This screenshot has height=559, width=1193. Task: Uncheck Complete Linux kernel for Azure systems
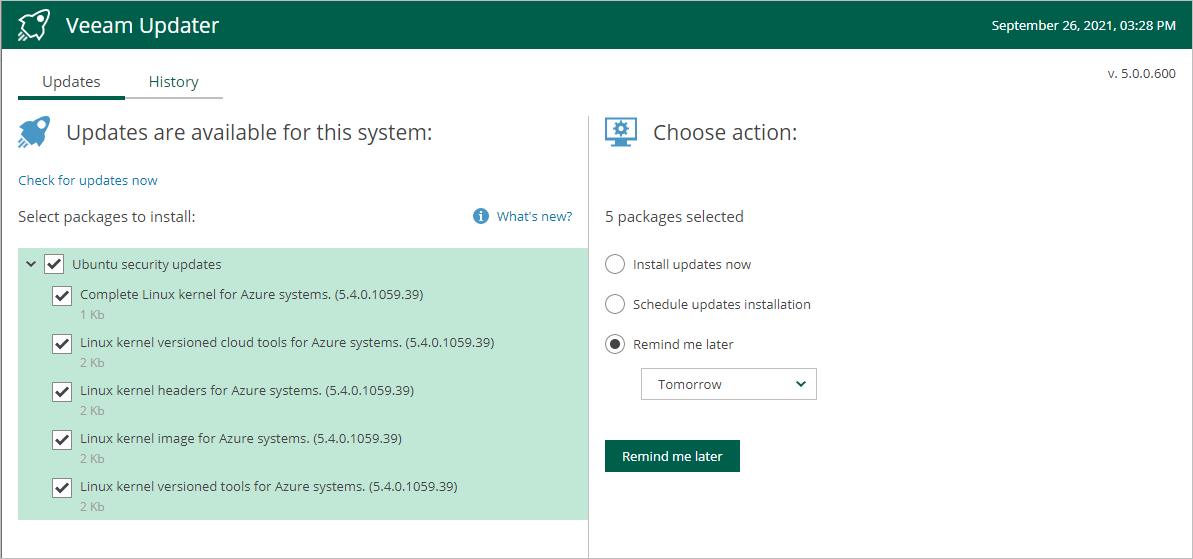tap(62, 296)
